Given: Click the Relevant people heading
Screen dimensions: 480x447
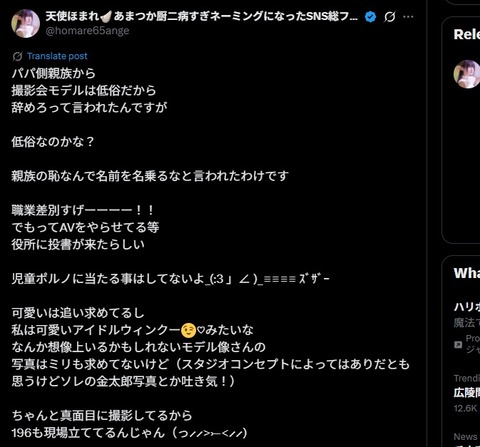Looking at the screenshot, I should (467, 34).
